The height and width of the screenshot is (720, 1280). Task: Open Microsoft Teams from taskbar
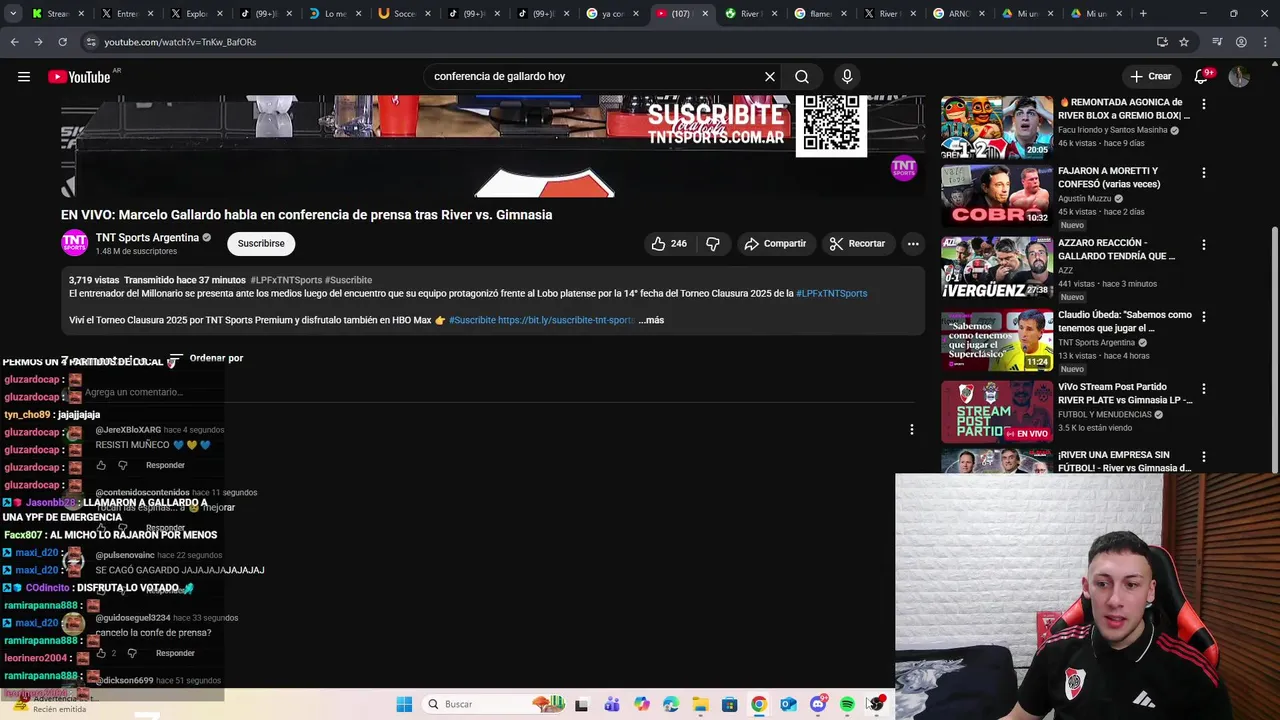[612, 704]
